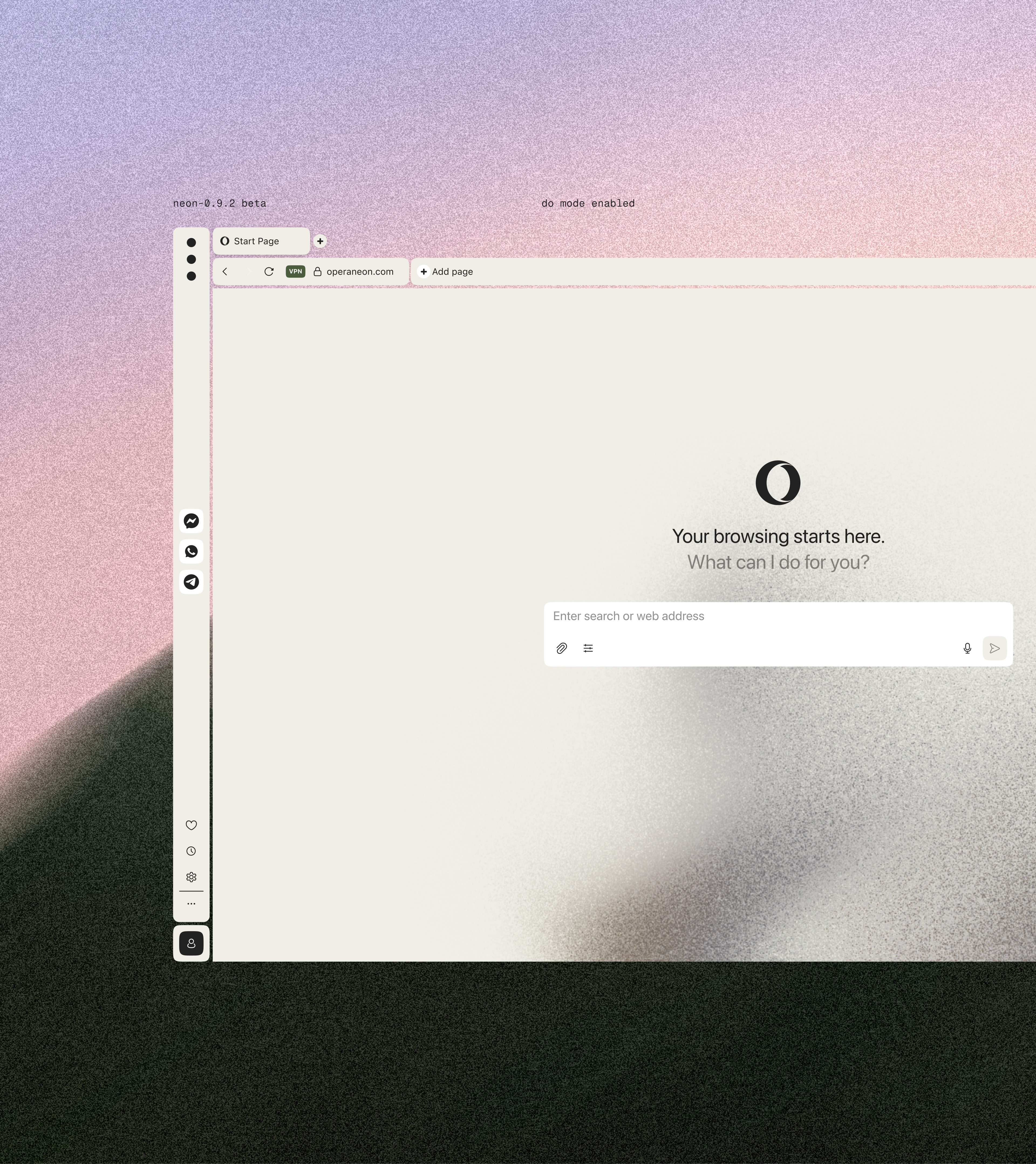Click the "neon-0.9.2 beta" label
This screenshot has width=1036, height=1164.
pyautogui.click(x=220, y=203)
